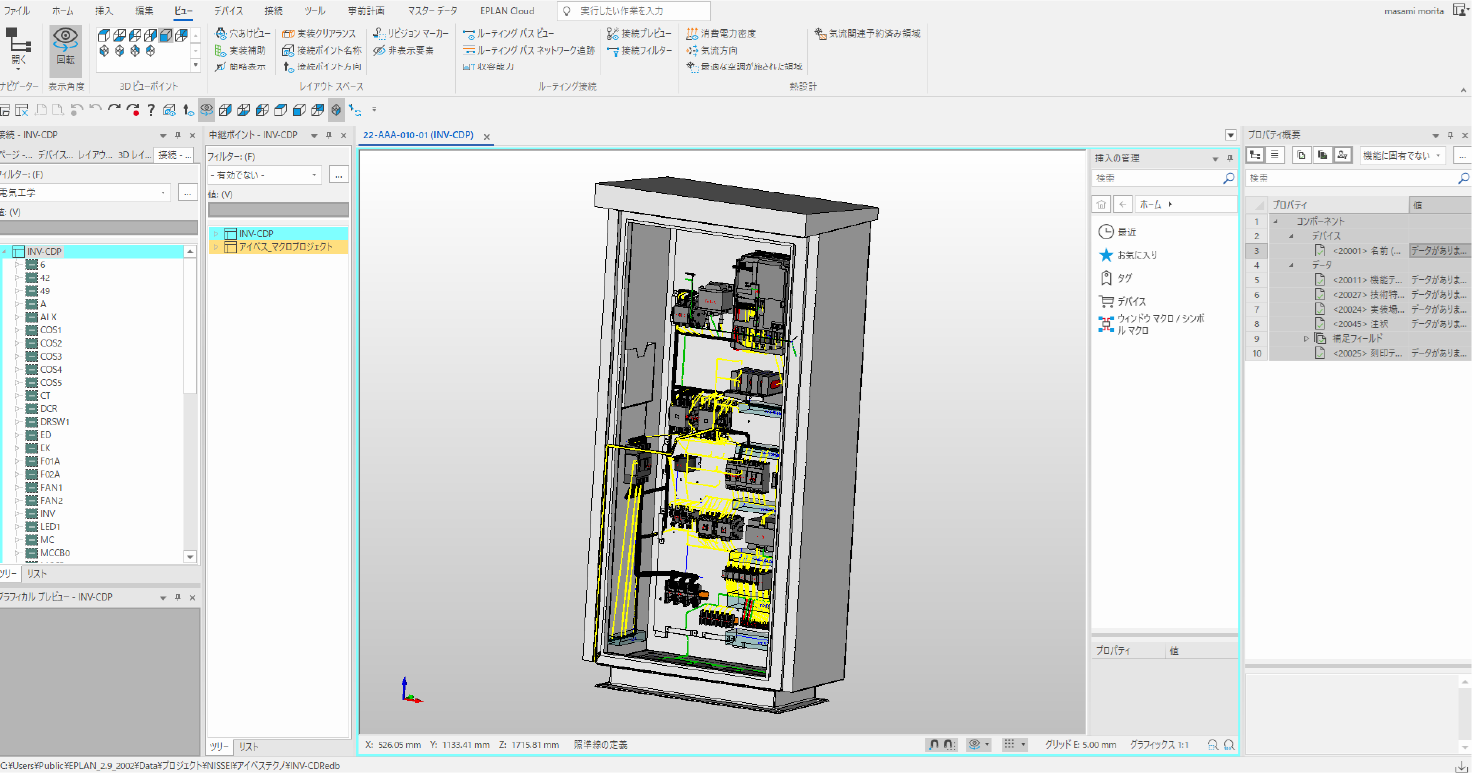Select ルーティング パス ビュー tool
The width and height of the screenshot is (1472, 773).
508,34
